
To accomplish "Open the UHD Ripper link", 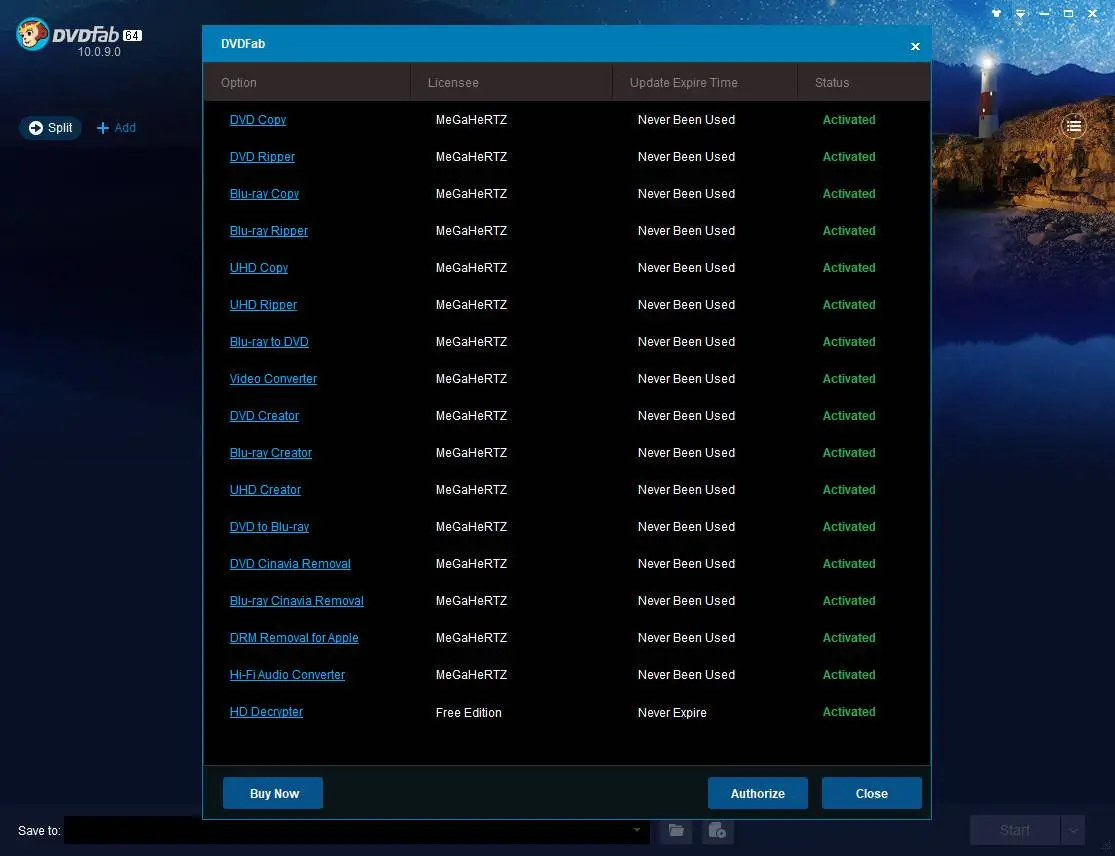I will (263, 304).
